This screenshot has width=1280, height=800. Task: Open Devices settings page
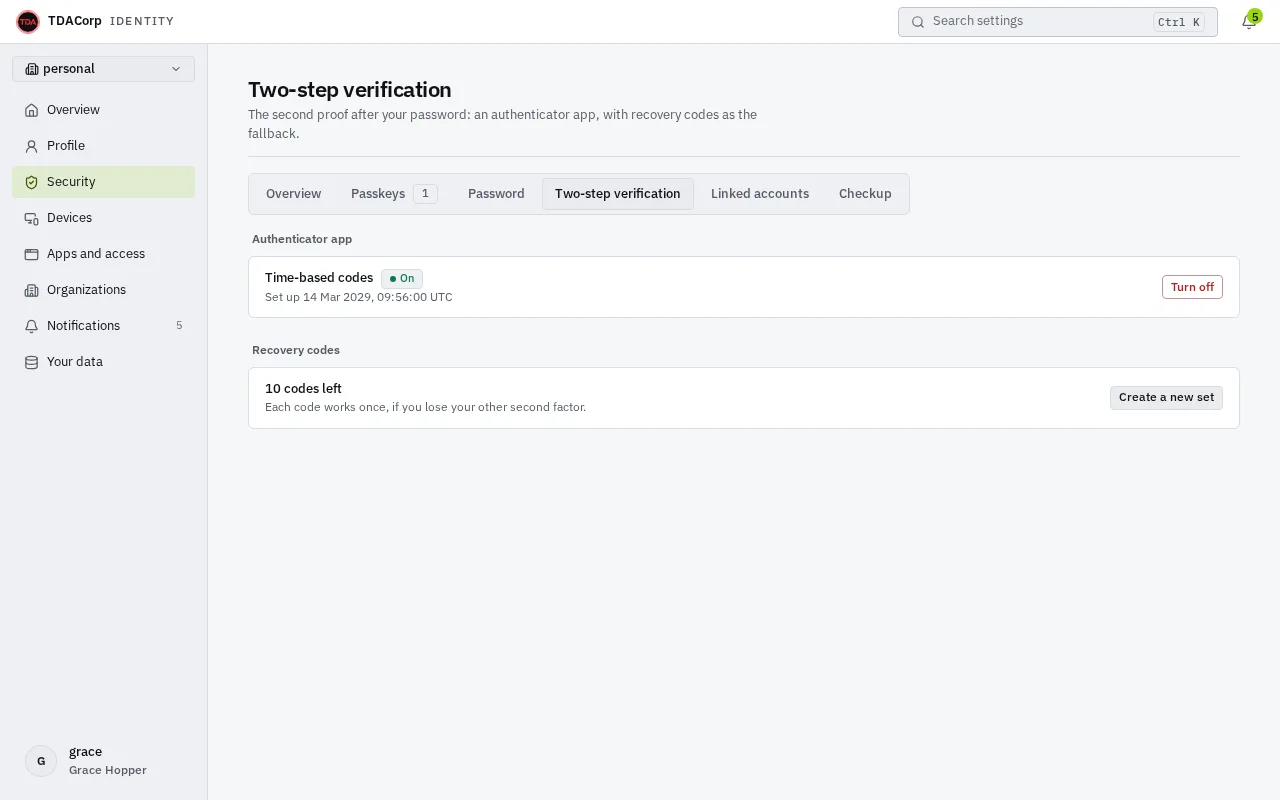[104, 218]
